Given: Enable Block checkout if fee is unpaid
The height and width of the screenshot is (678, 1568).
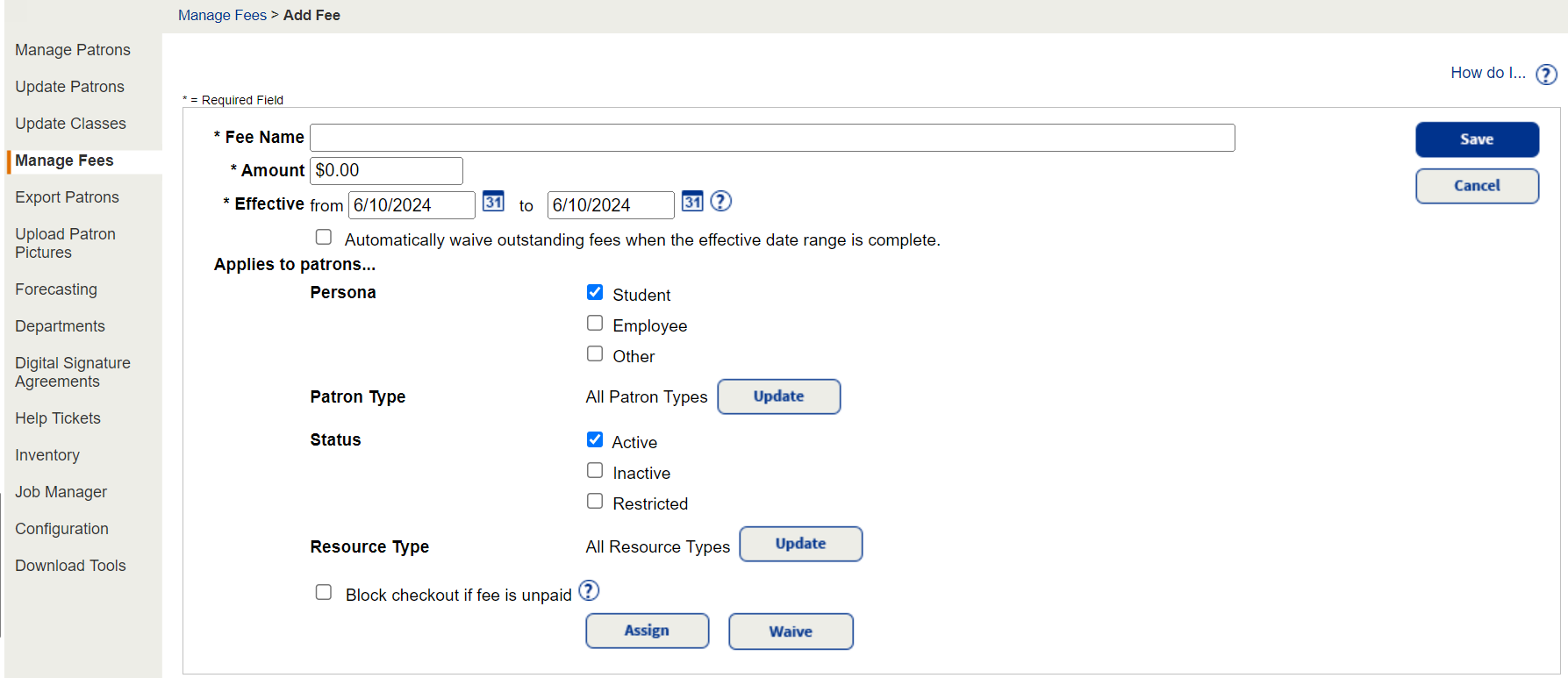Looking at the screenshot, I should click(x=324, y=592).
